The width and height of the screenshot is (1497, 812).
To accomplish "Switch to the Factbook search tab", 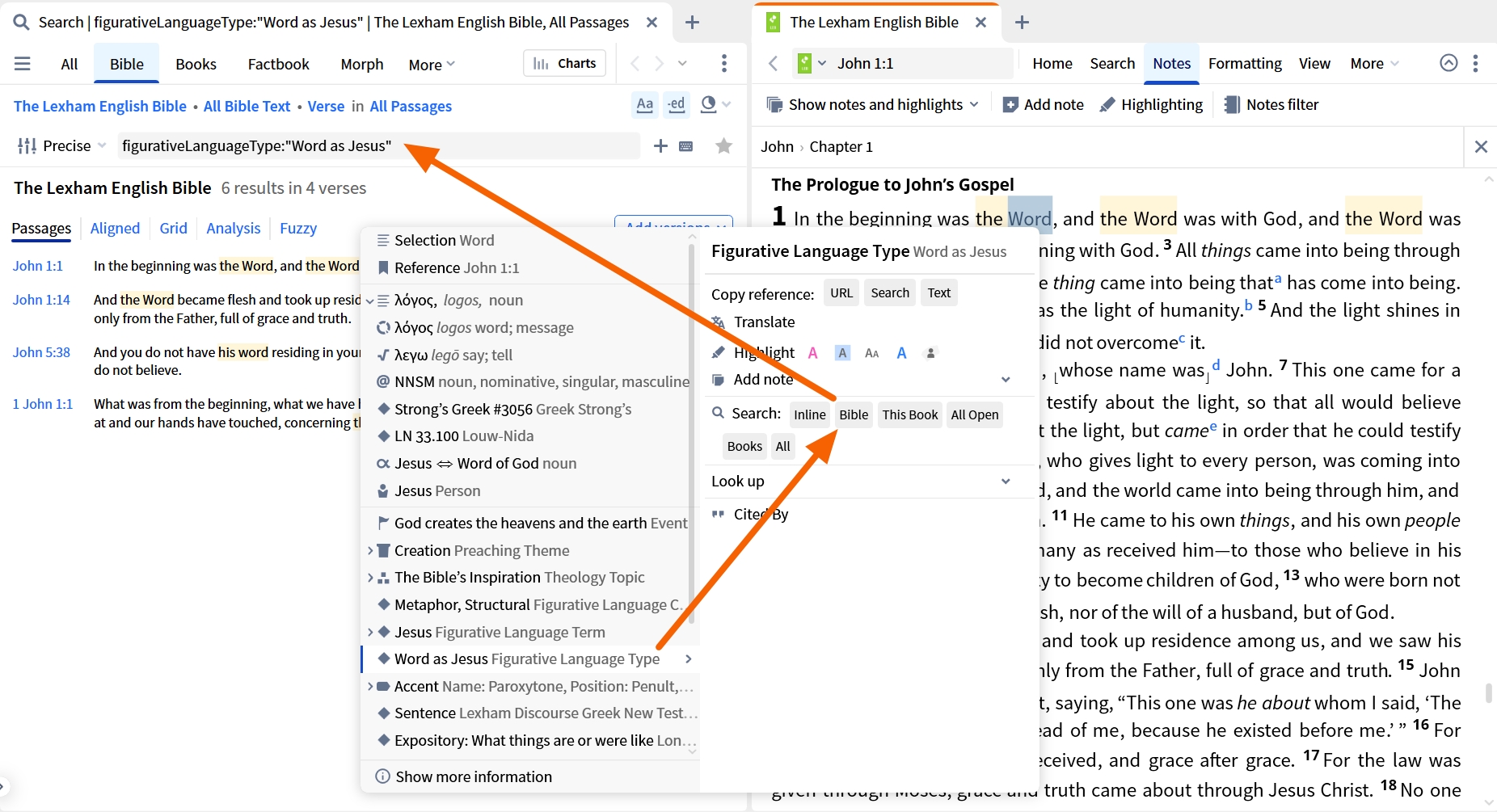I will pyautogui.click(x=278, y=64).
